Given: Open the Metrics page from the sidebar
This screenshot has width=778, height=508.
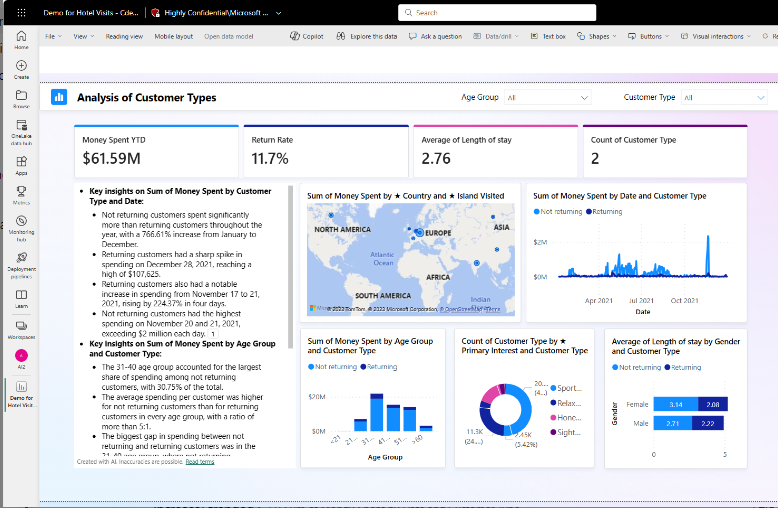Looking at the screenshot, I should coord(21,193).
